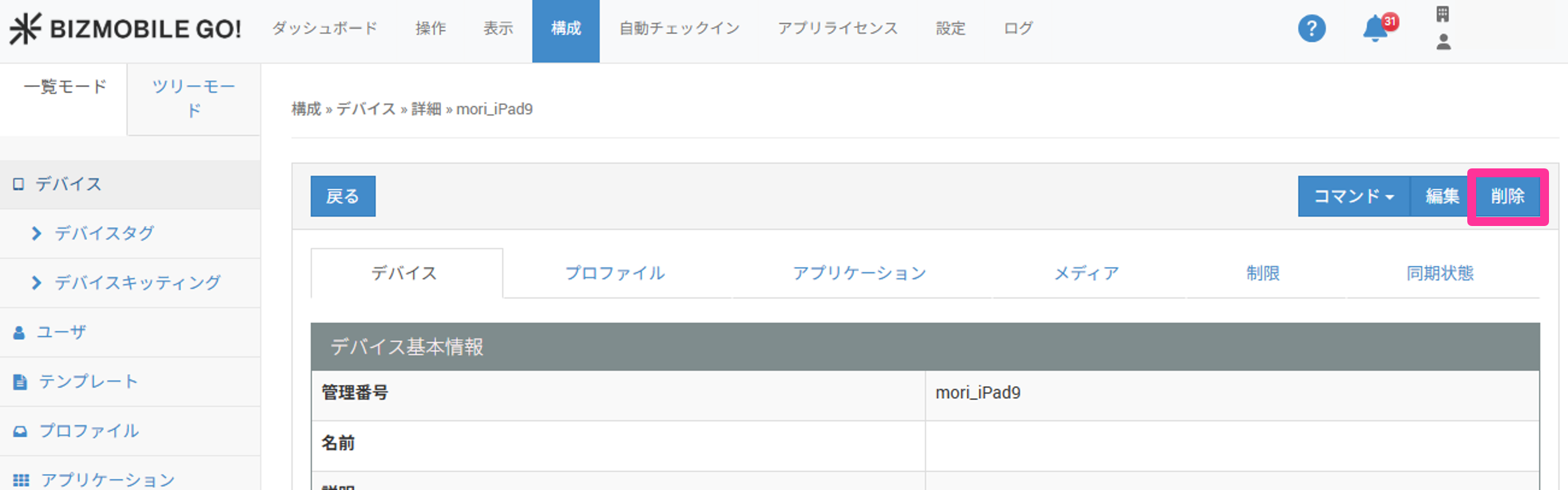The height and width of the screenshot is (490, 1568).
Task: Click デバイス link in the breadcrumb
Action: point(366,110)
